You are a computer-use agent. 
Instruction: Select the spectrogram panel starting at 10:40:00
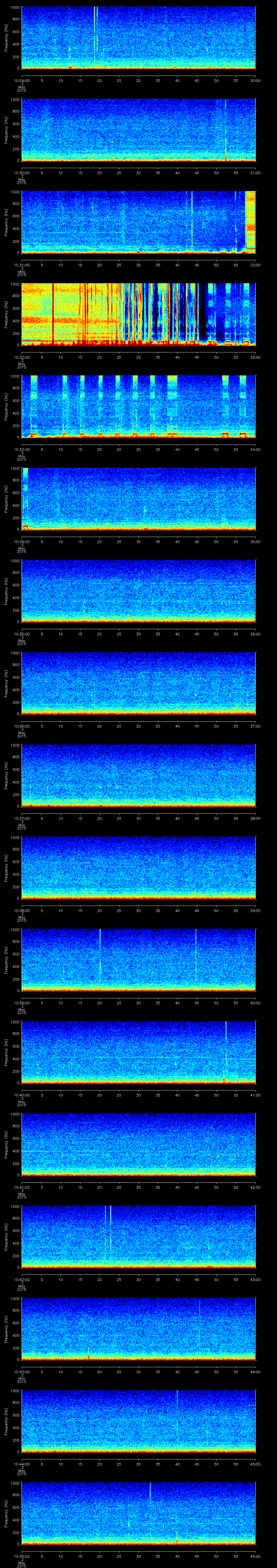138,1052
